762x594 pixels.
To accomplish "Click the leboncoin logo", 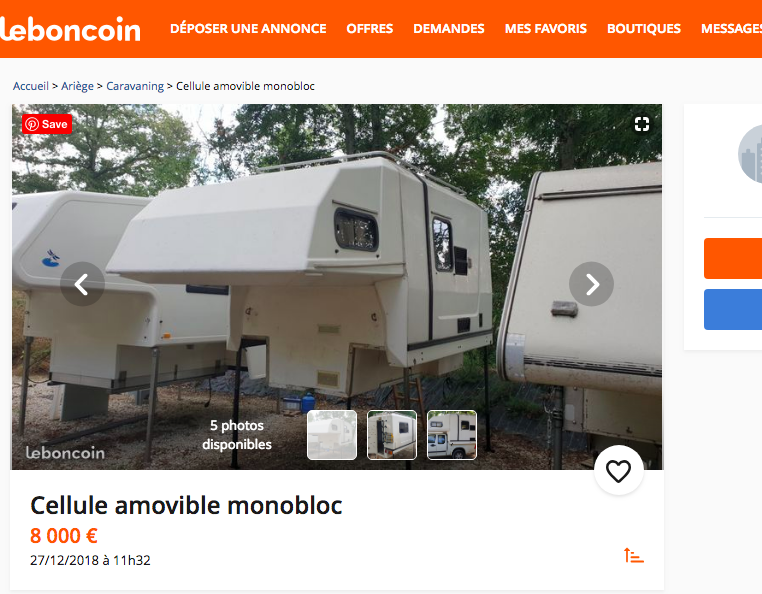I will (70, 29).
